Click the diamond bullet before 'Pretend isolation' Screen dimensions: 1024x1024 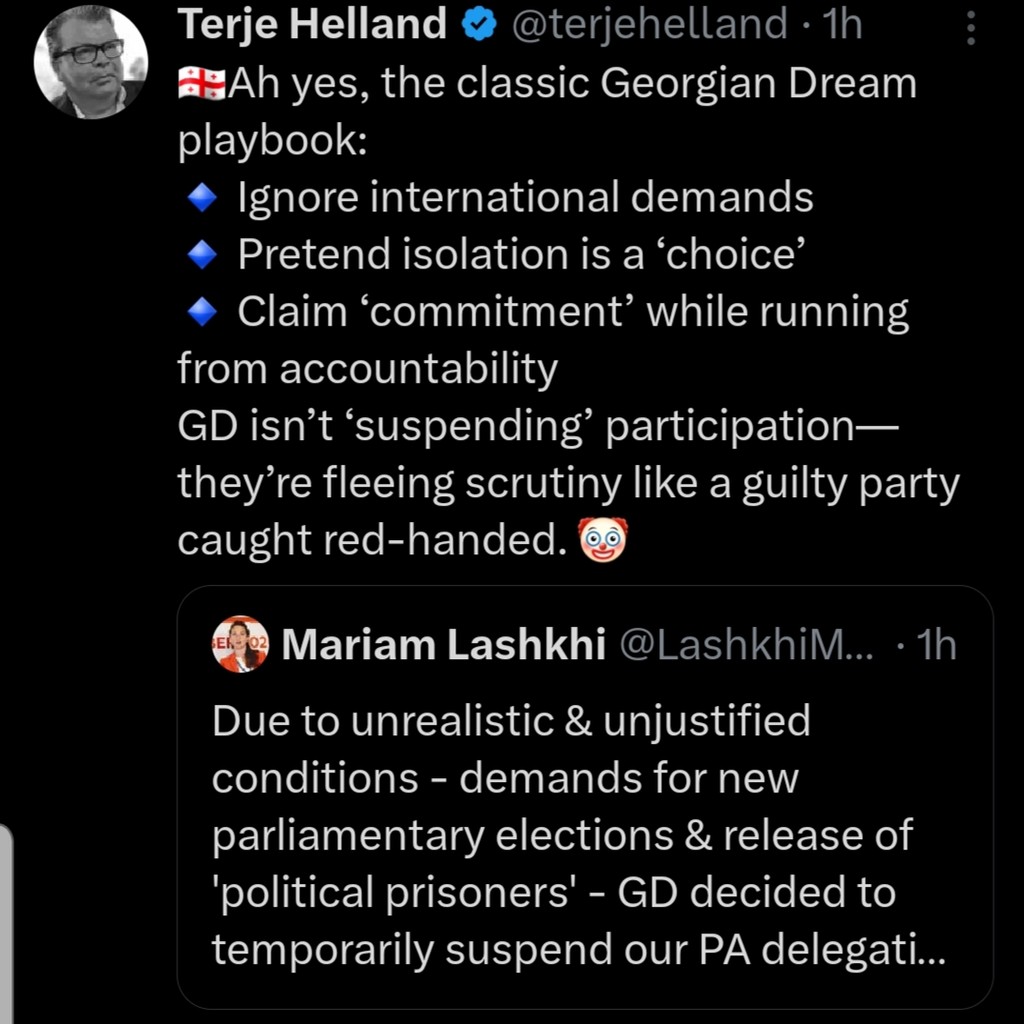[202, 256]
